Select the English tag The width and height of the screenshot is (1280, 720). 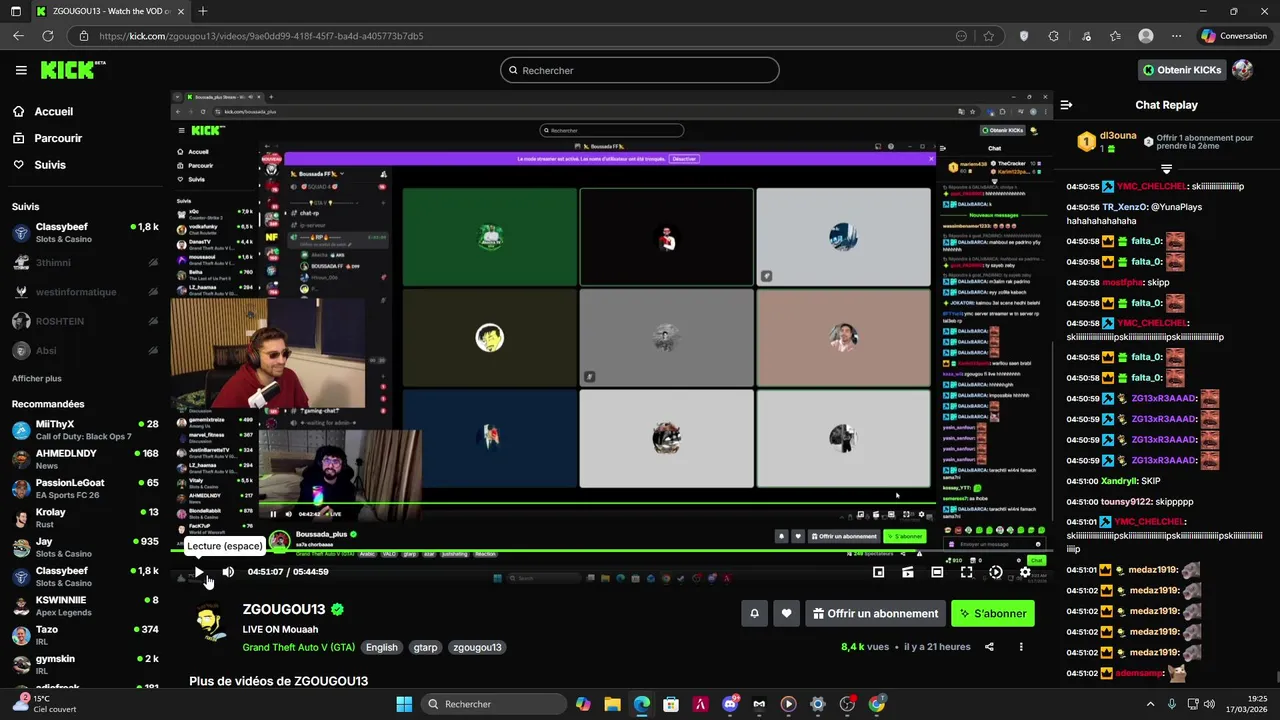click(x=381, y=647)
